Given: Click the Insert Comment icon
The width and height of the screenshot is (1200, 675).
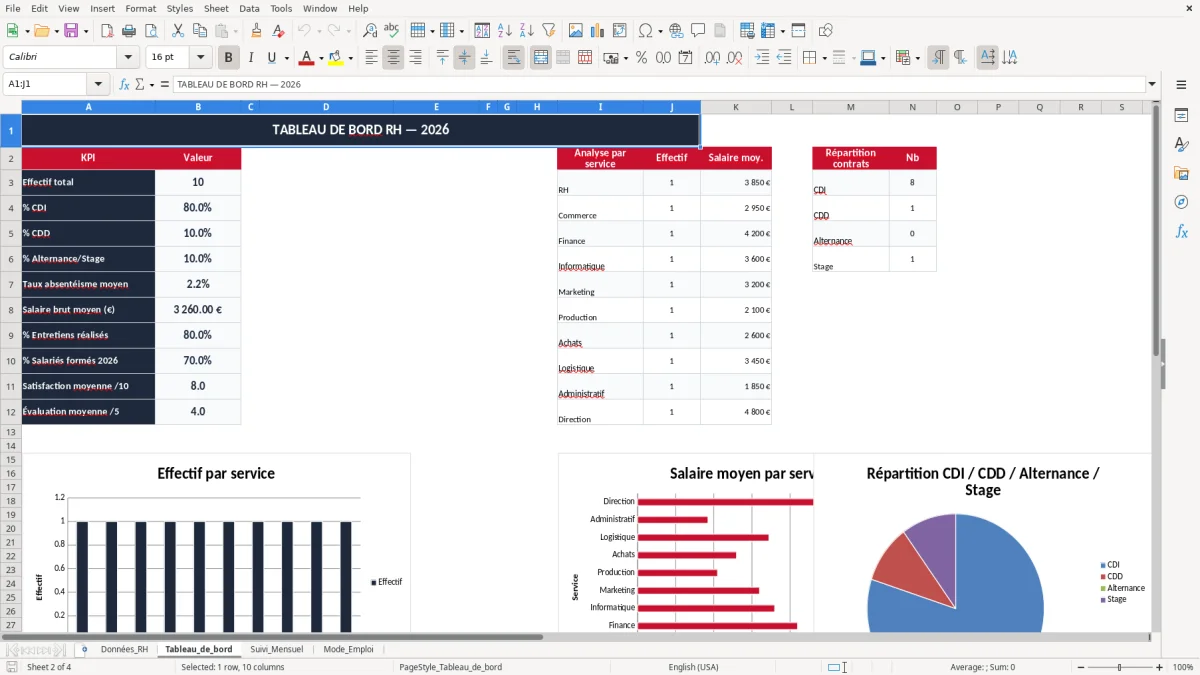Looking at the screenshot, I should [698, 31].
